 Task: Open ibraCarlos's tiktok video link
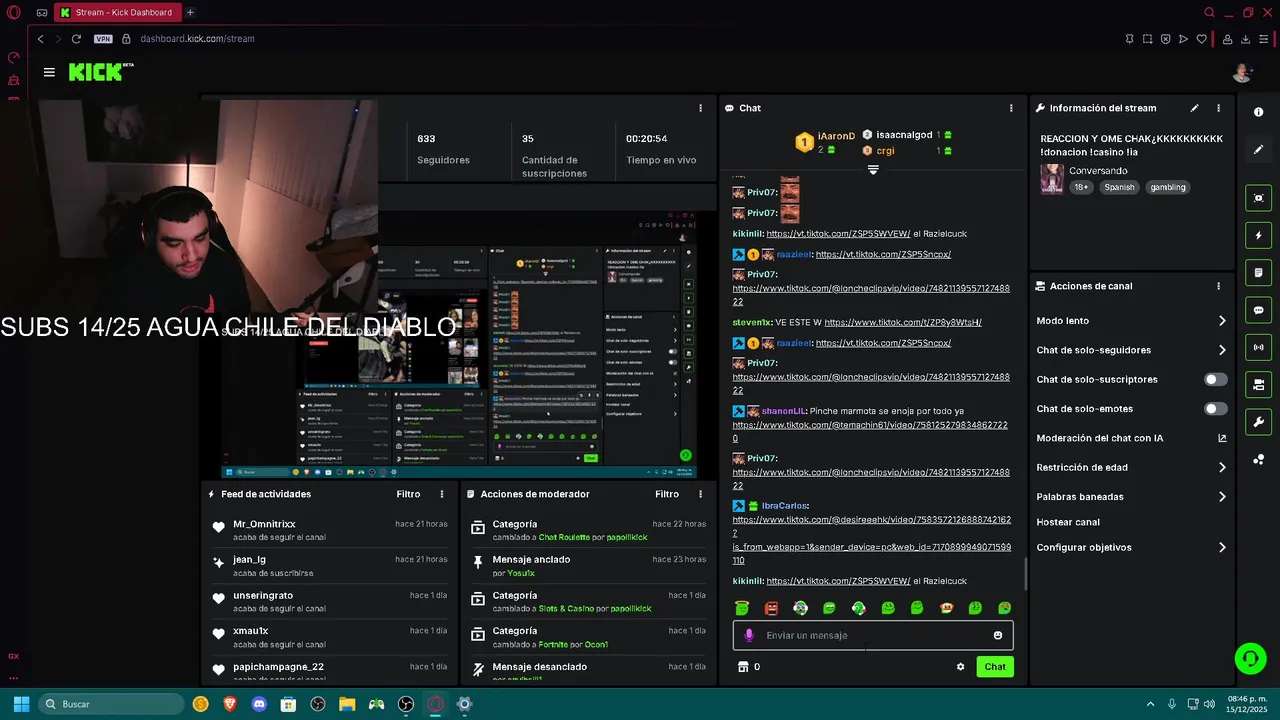872,540
